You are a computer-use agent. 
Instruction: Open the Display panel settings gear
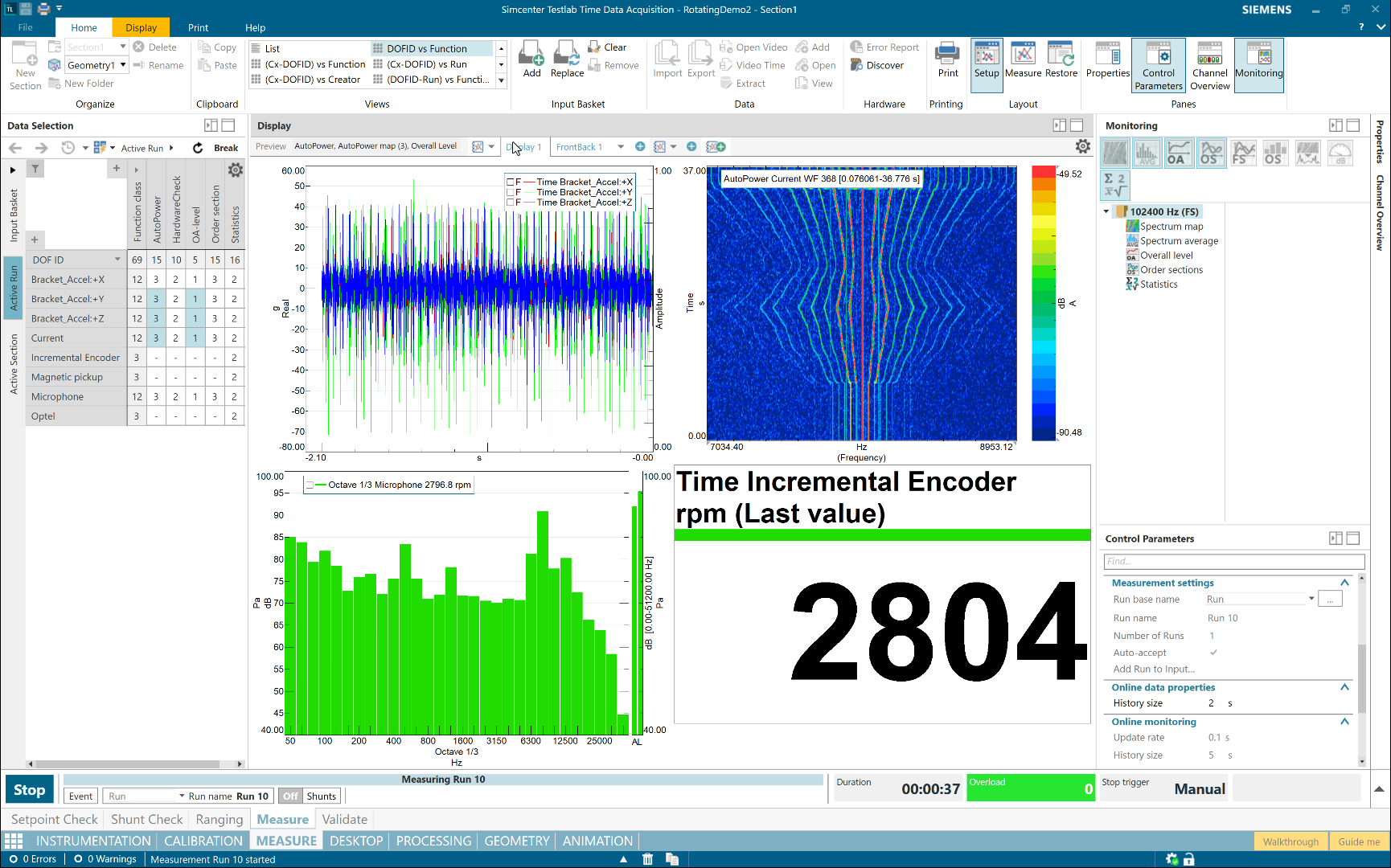point(1083,146)
